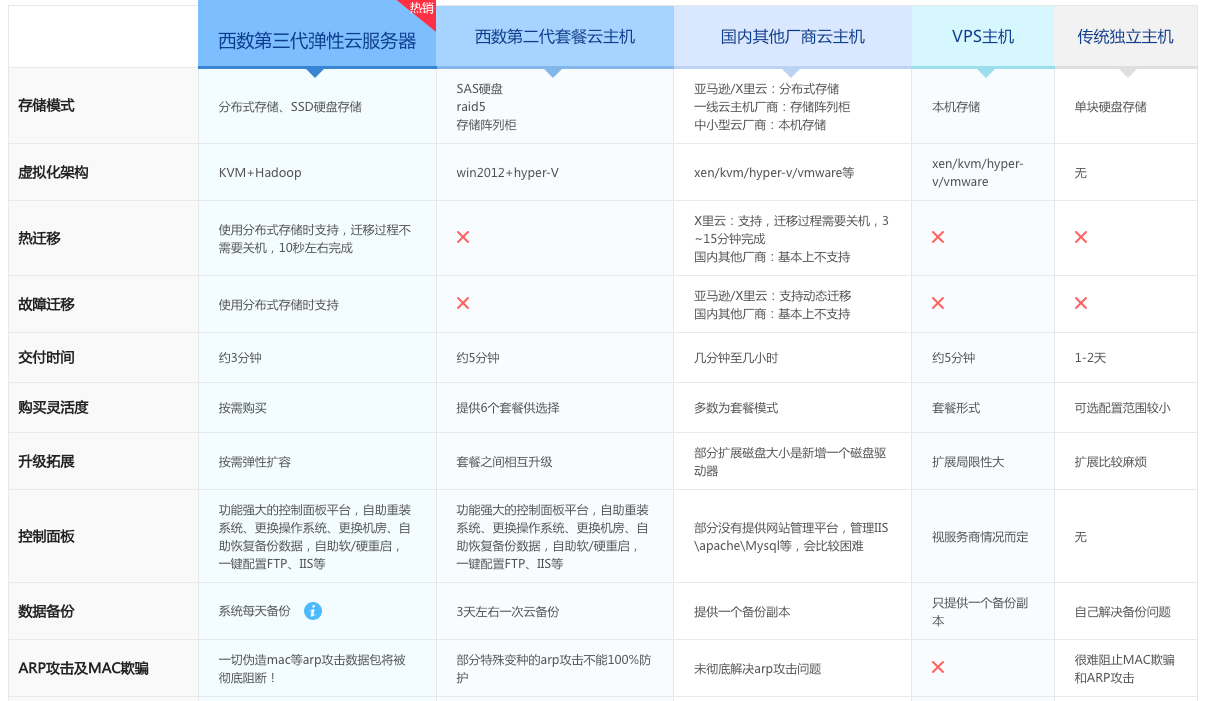Click the cell starting with X里云：支持，迁移过程需要关机

(x=791, y=238)
